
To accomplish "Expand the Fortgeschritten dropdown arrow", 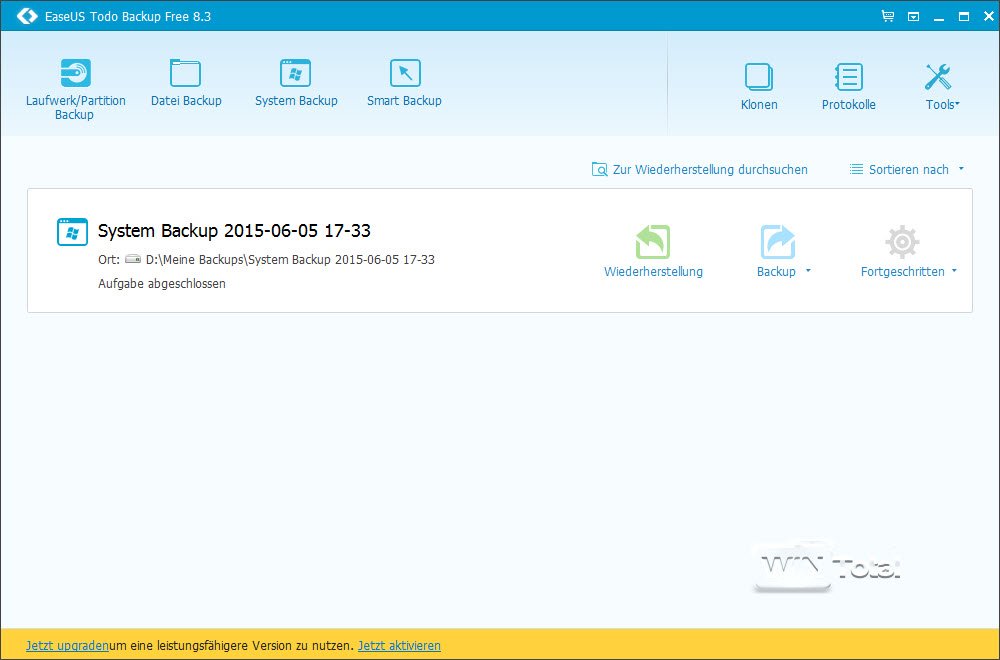I will pyautogui.click(x=954, y=271).
